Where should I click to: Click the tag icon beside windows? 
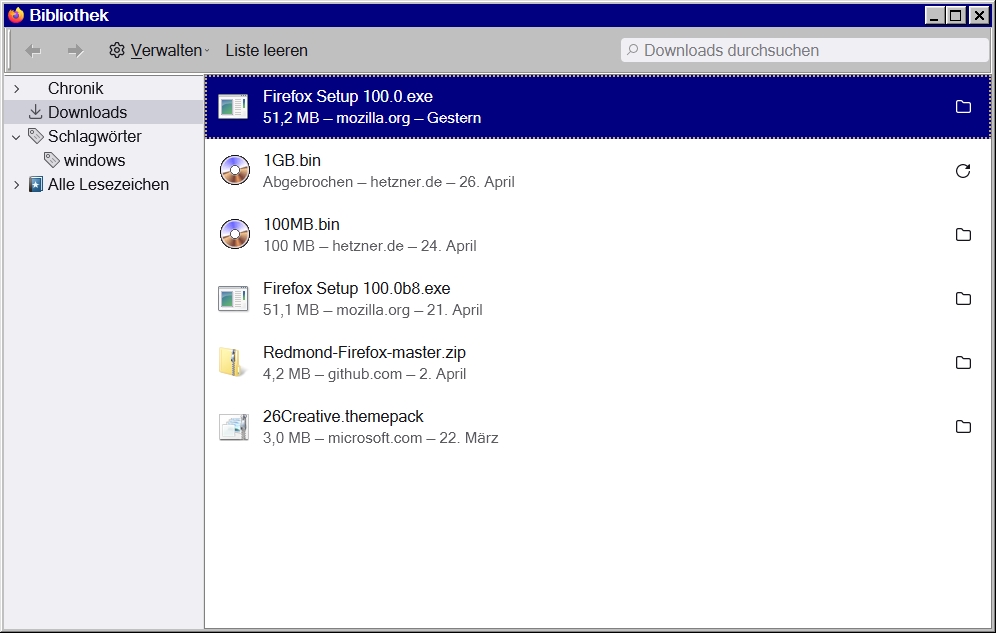click(x=51, y=160)
